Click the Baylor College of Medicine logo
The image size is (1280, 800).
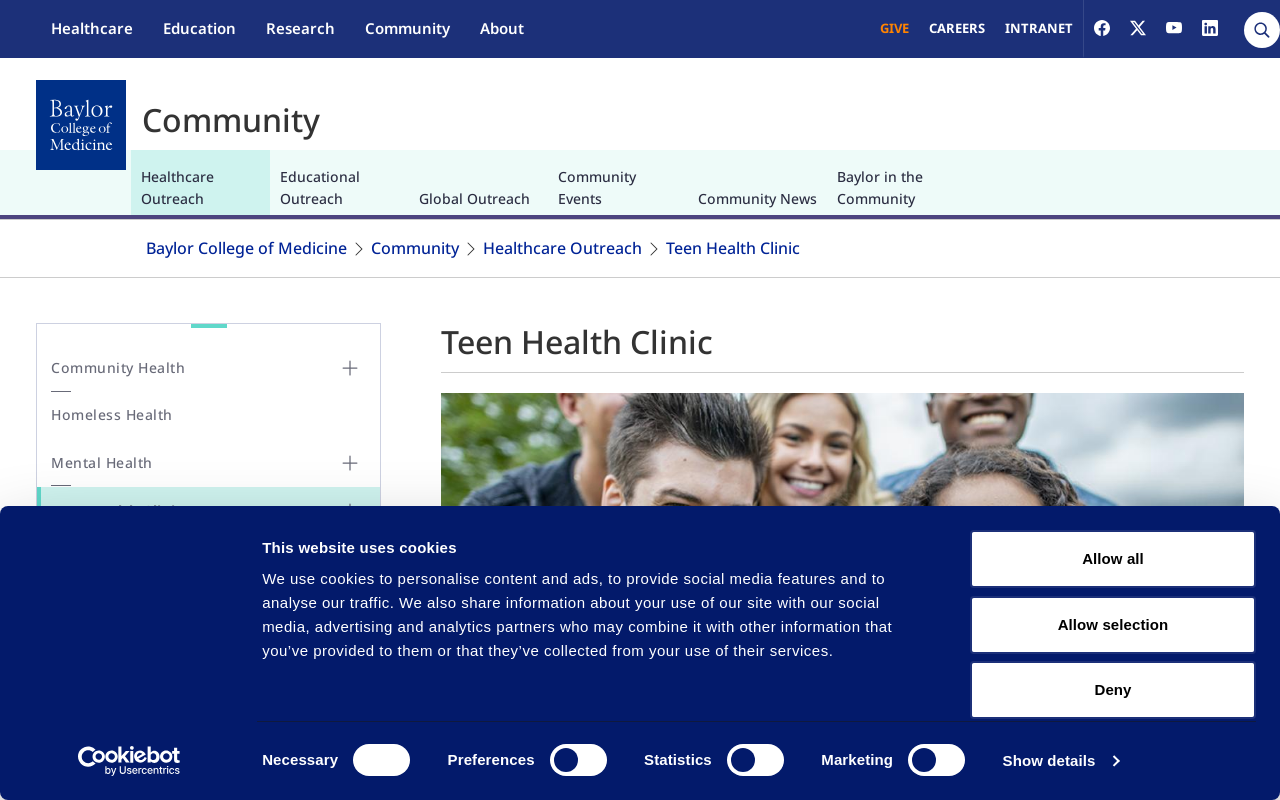(x=81, y=125)
